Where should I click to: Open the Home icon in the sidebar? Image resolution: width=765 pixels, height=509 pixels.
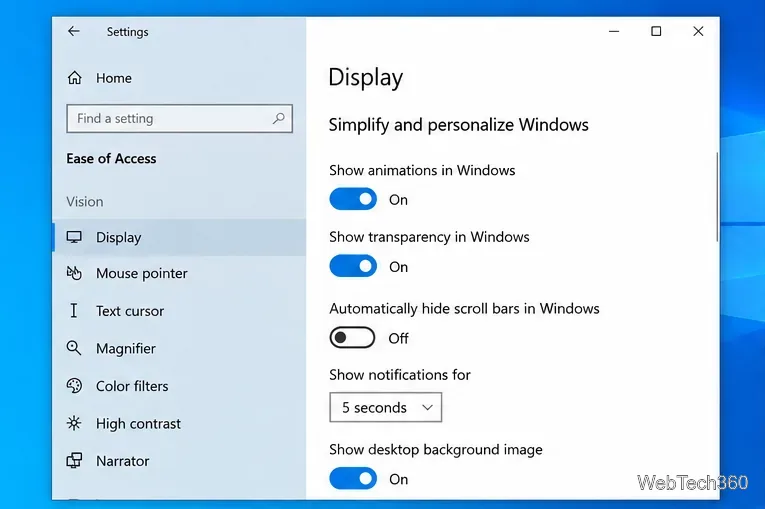(x=75, y=78)
